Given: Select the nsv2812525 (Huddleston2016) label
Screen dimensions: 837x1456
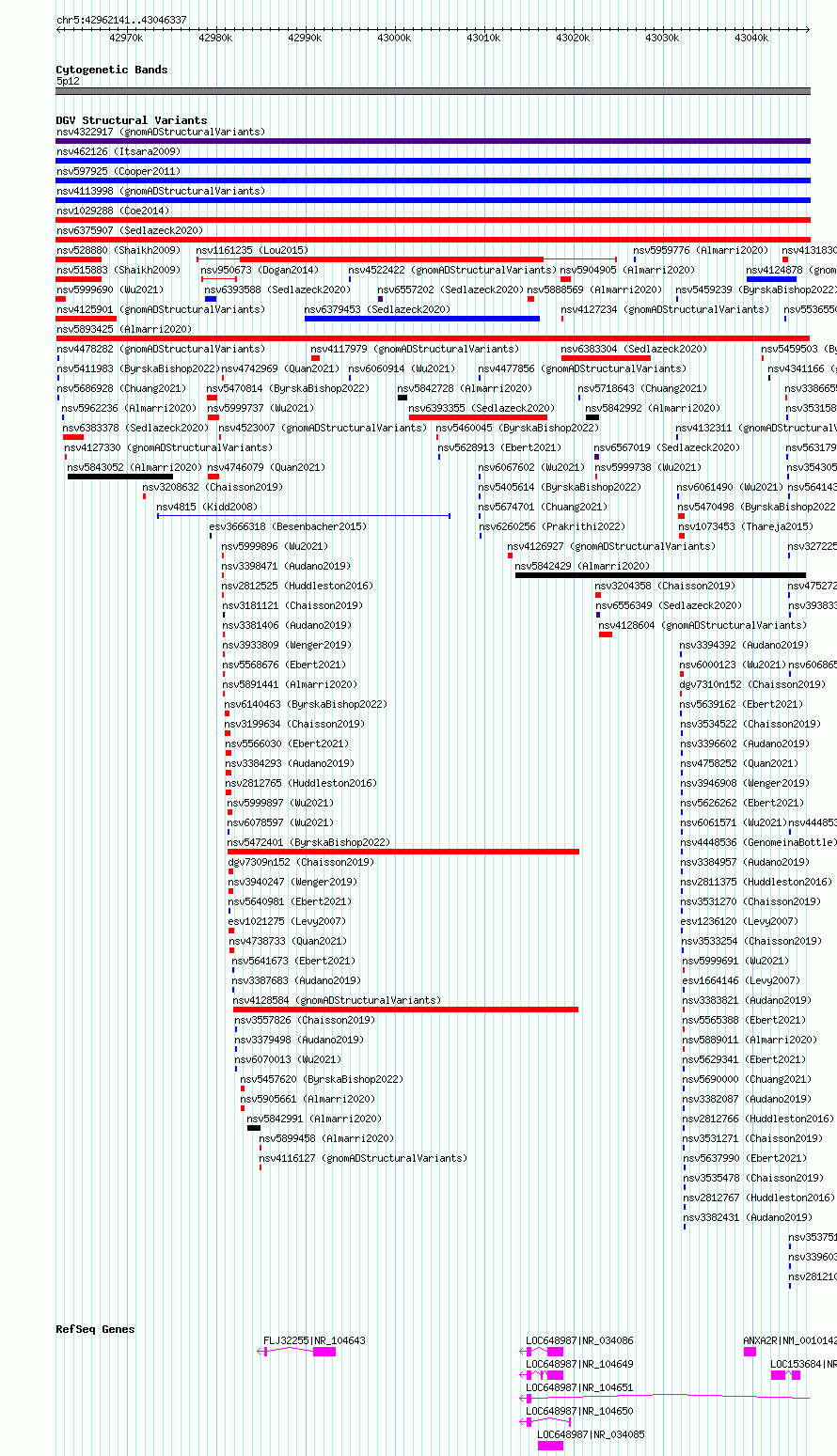Looking at the screenshot, I should [298, 586].
